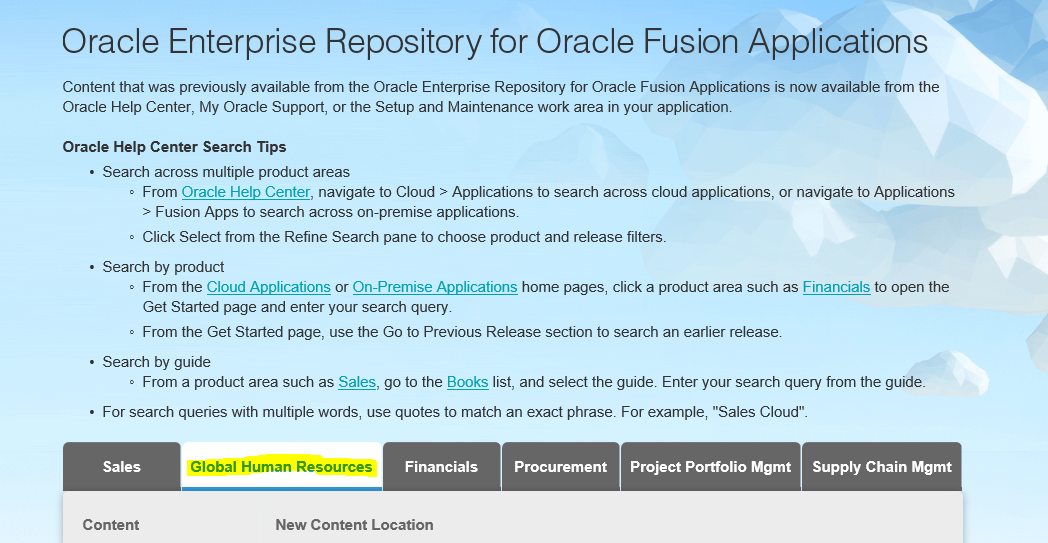
Task: Click the Content column header
Action: pyautogui.click(x=111, y=525)
